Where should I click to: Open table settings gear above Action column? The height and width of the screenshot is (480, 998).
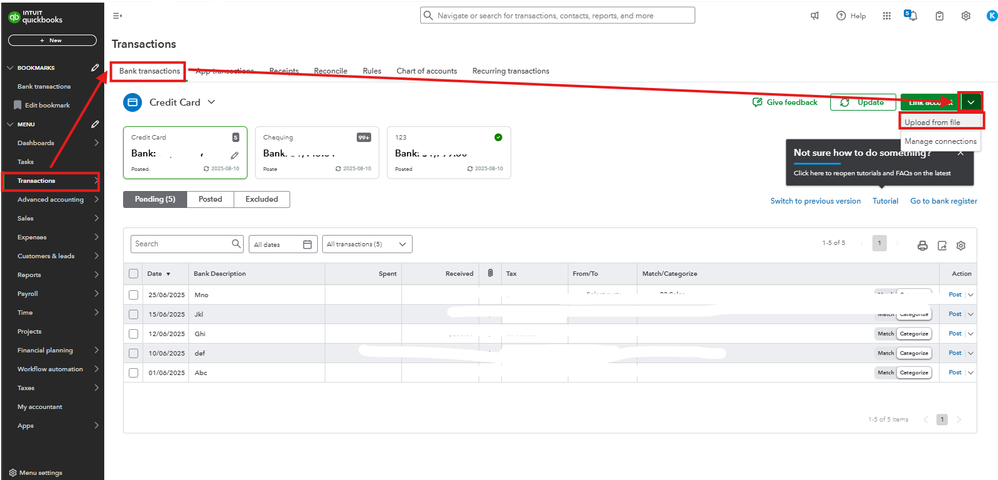tap(961, 246)
